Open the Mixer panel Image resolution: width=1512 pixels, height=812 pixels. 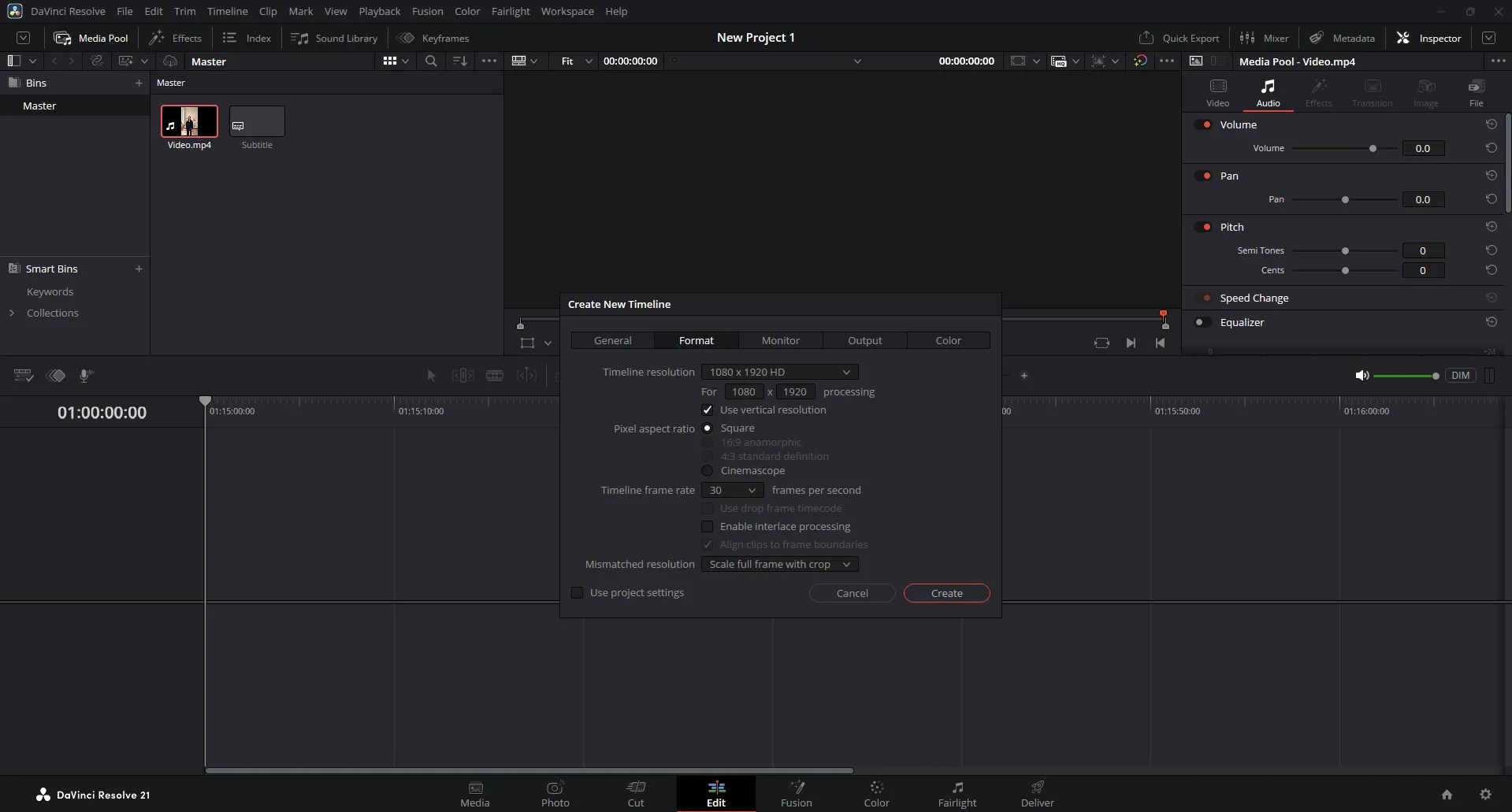(1264, 38)
